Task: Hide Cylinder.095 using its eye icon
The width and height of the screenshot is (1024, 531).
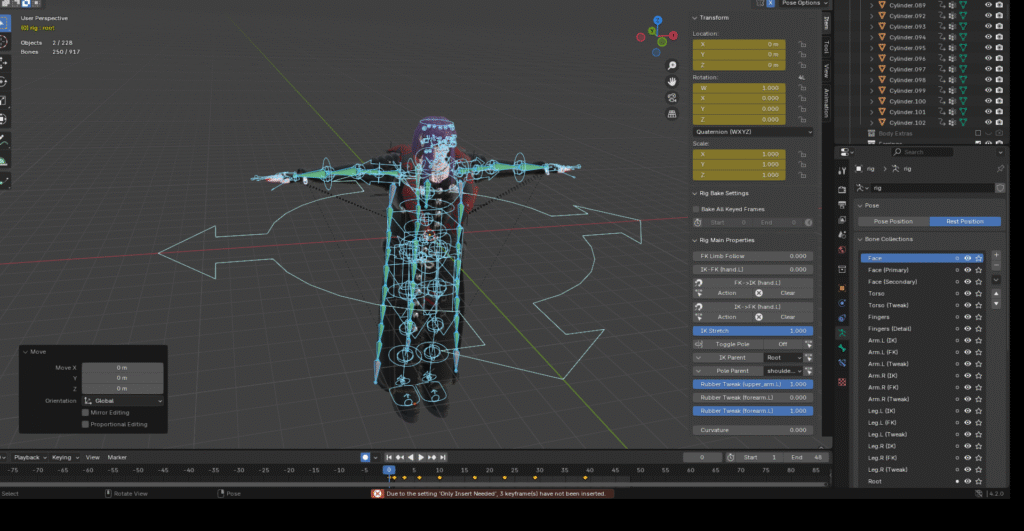Action: pos(988,48)
